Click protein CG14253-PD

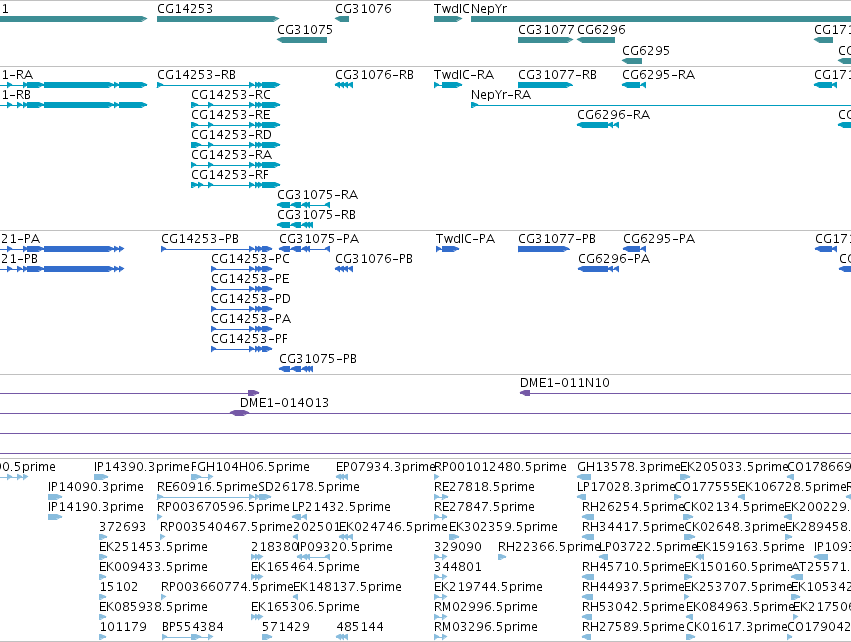251,300
